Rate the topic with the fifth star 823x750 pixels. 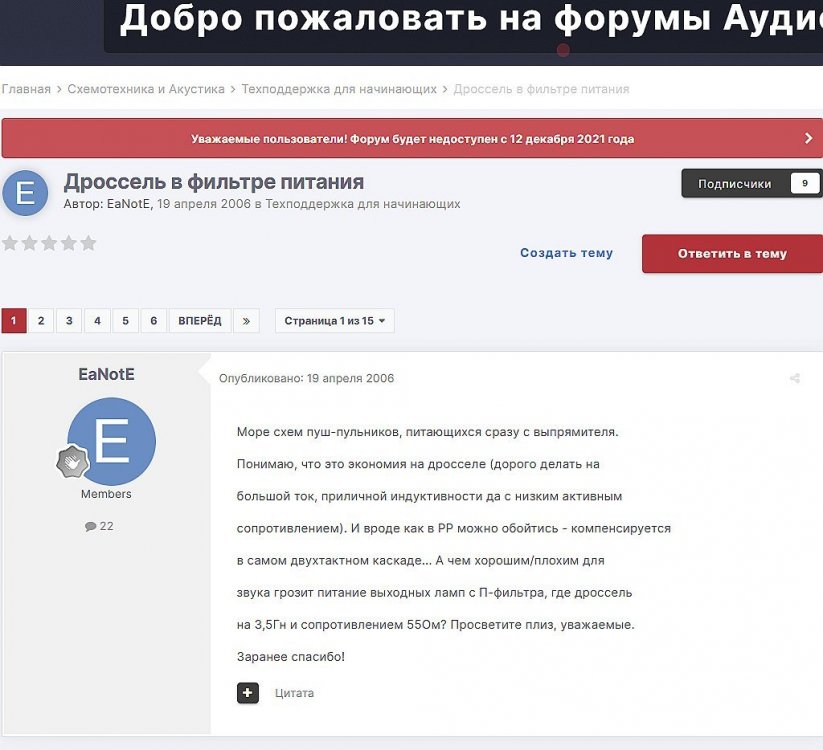(89, 243)
